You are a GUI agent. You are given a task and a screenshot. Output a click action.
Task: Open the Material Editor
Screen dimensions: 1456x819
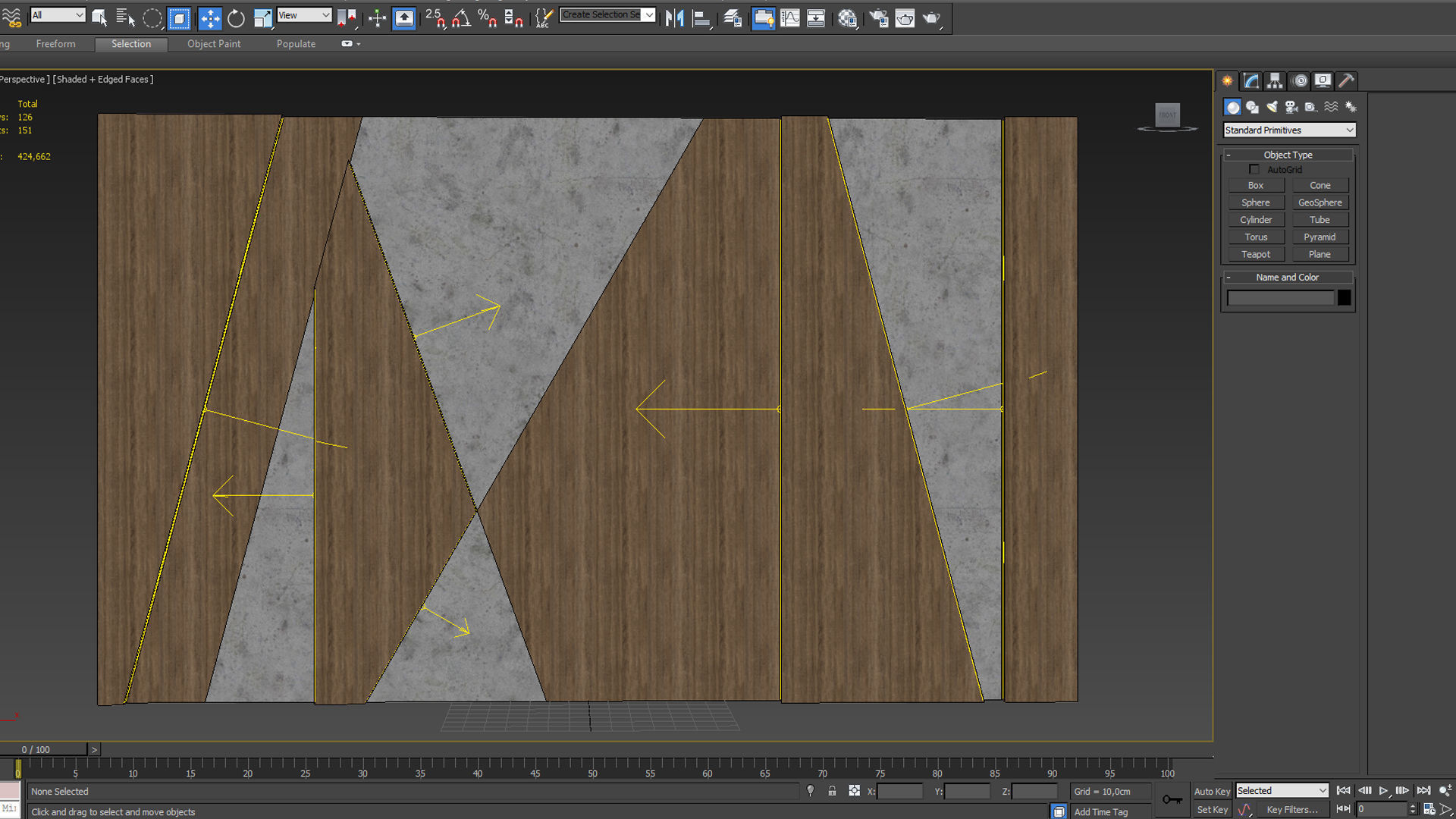coord(848,17)
